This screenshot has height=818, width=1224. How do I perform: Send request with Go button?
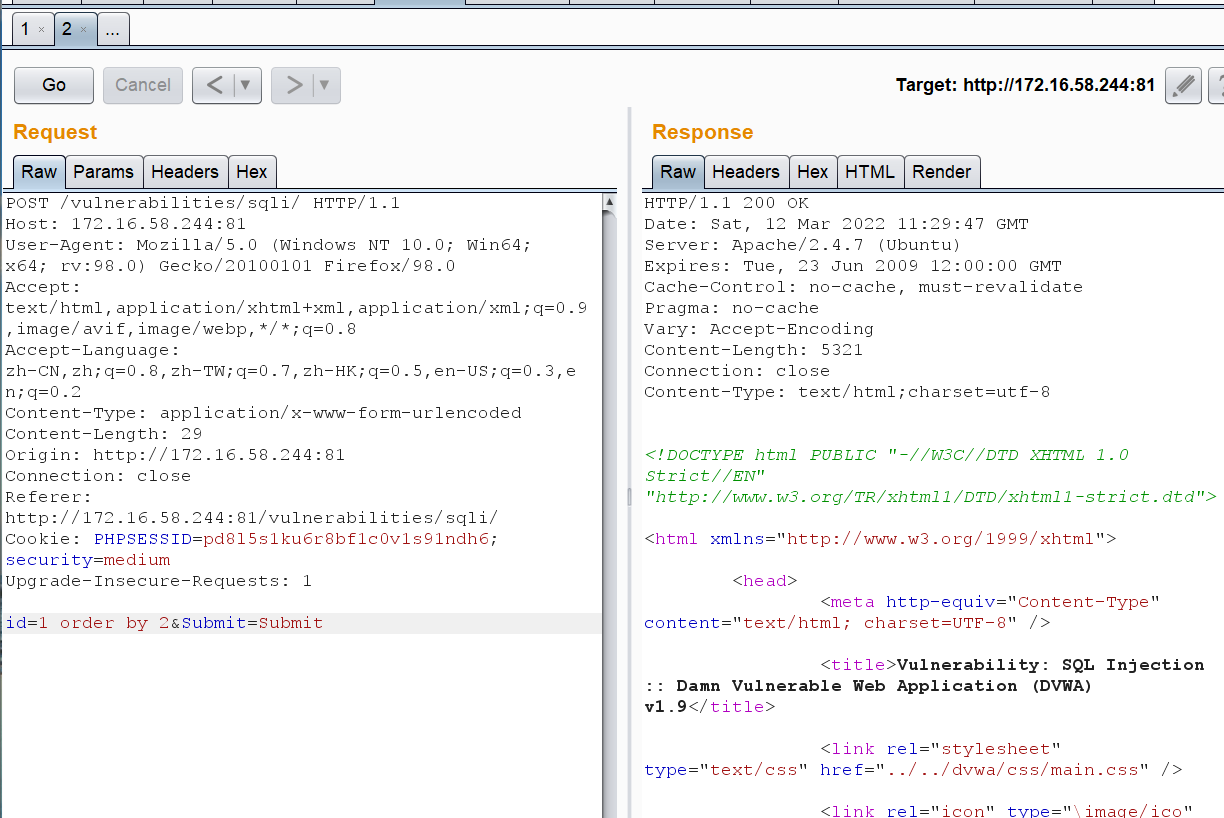[54, 85]
